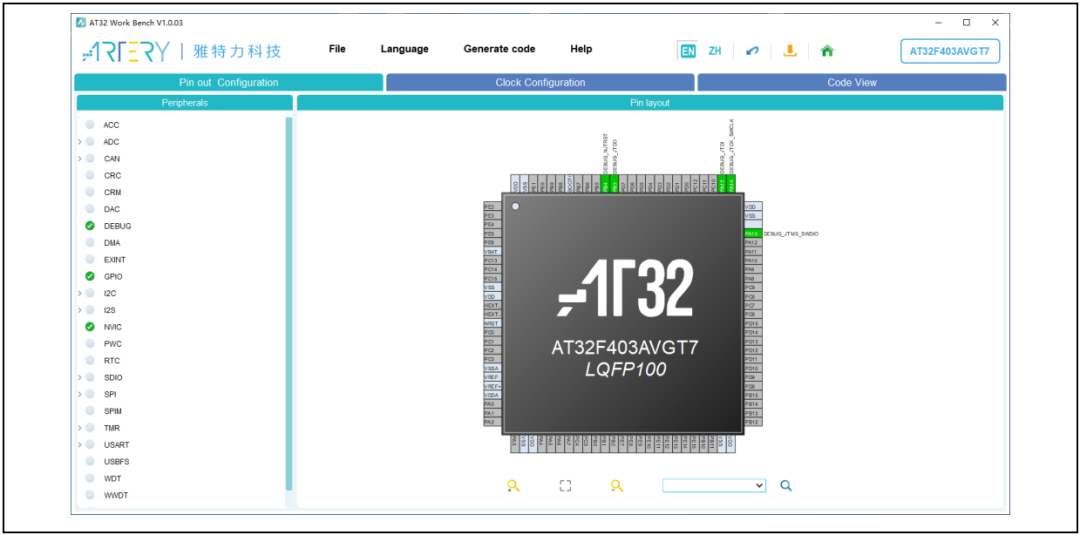Click the zoom in magnifier icon
The image size is (1080, 535).
512,485
